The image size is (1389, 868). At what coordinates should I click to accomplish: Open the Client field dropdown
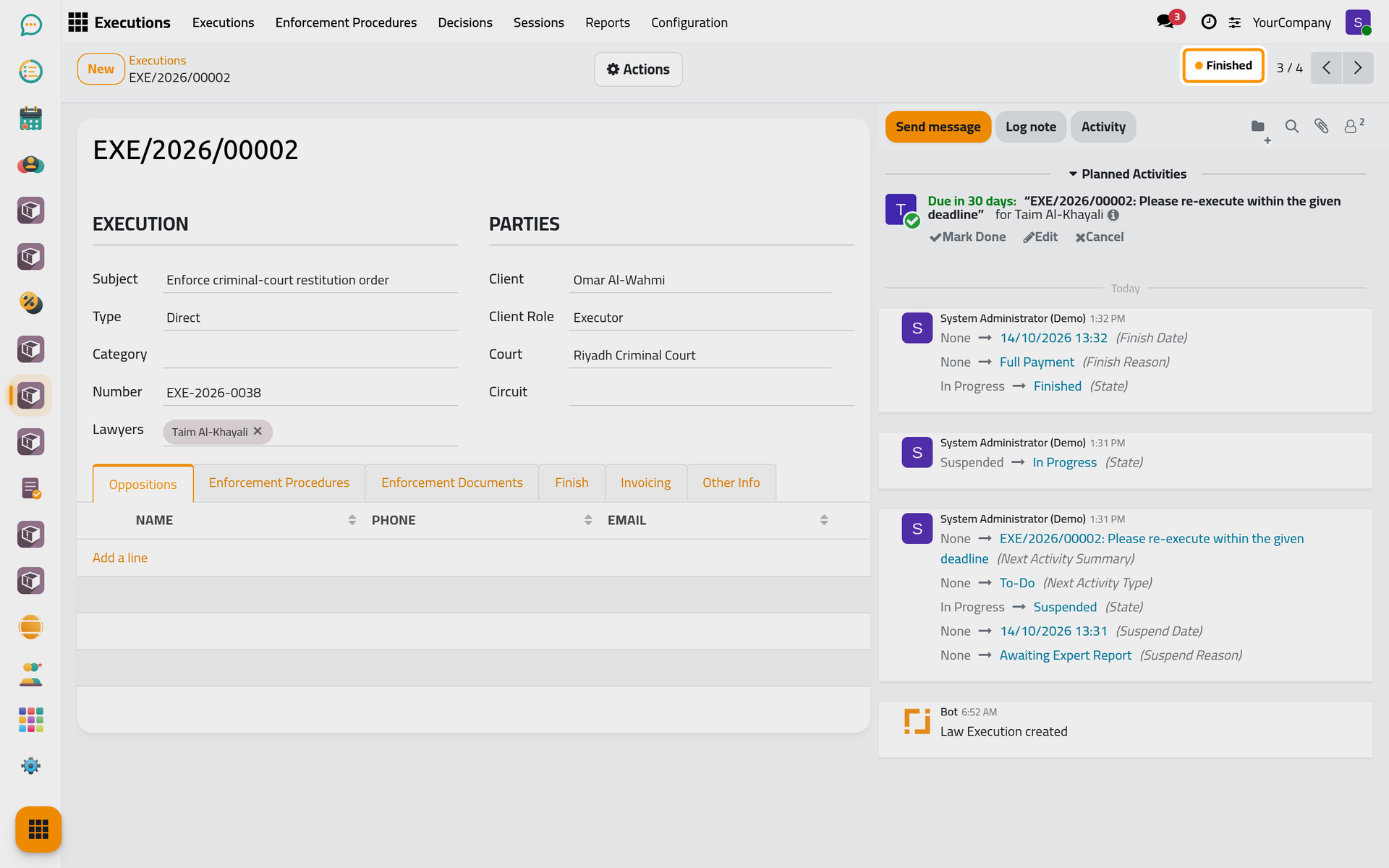click(700, 280)
